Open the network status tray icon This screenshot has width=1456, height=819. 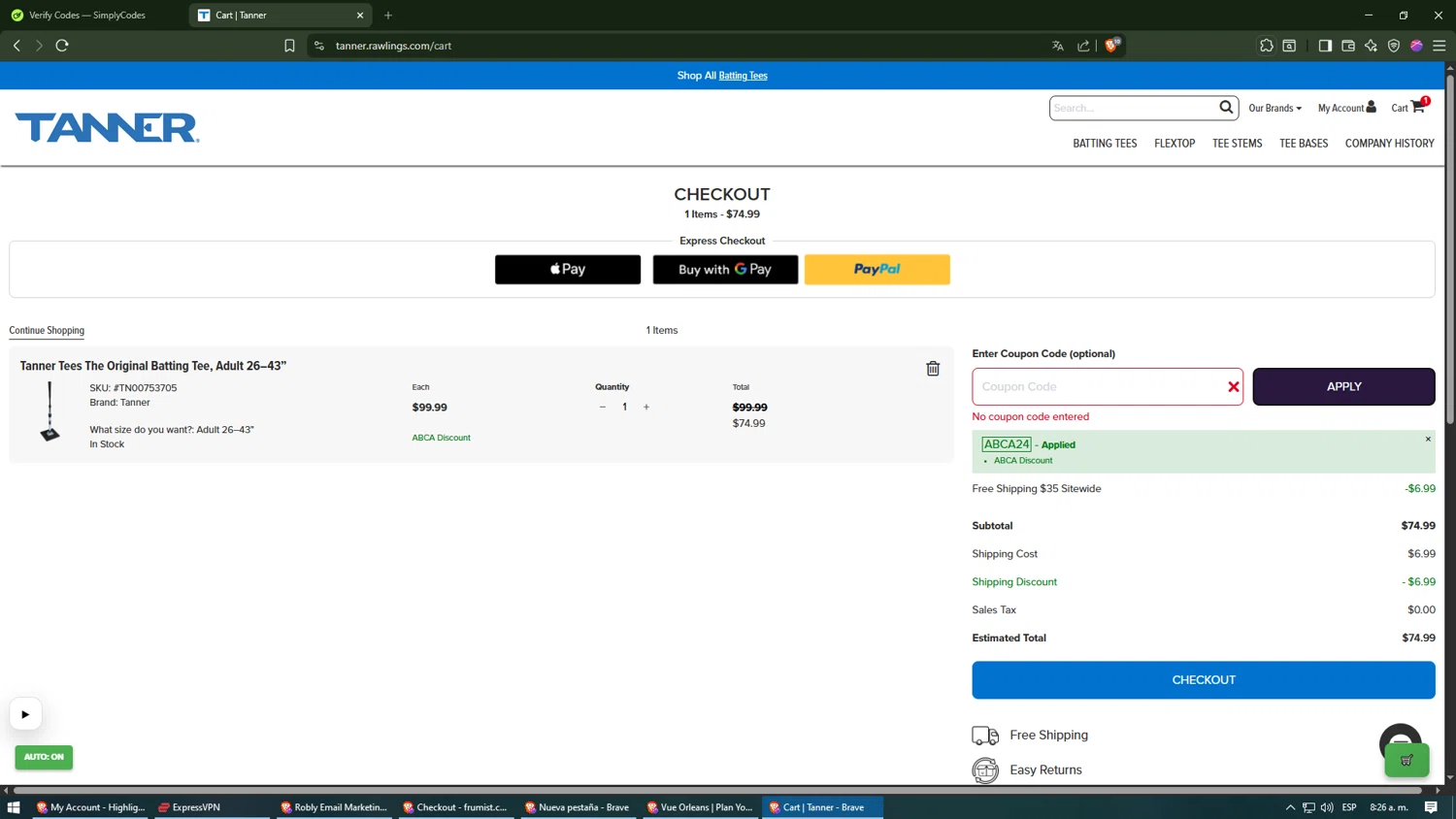1308,807
